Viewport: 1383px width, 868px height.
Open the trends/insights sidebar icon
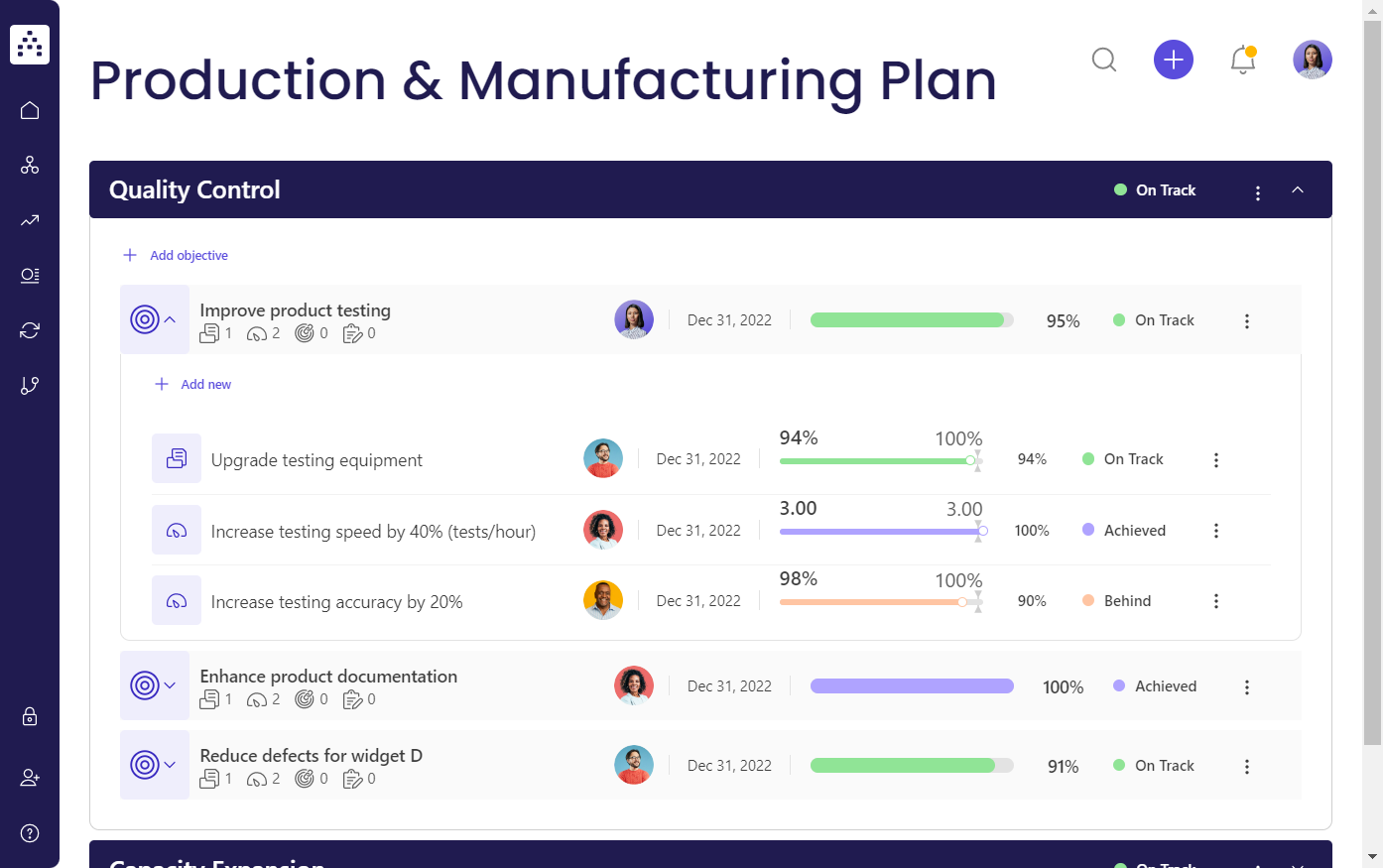(x=29, y=220)
